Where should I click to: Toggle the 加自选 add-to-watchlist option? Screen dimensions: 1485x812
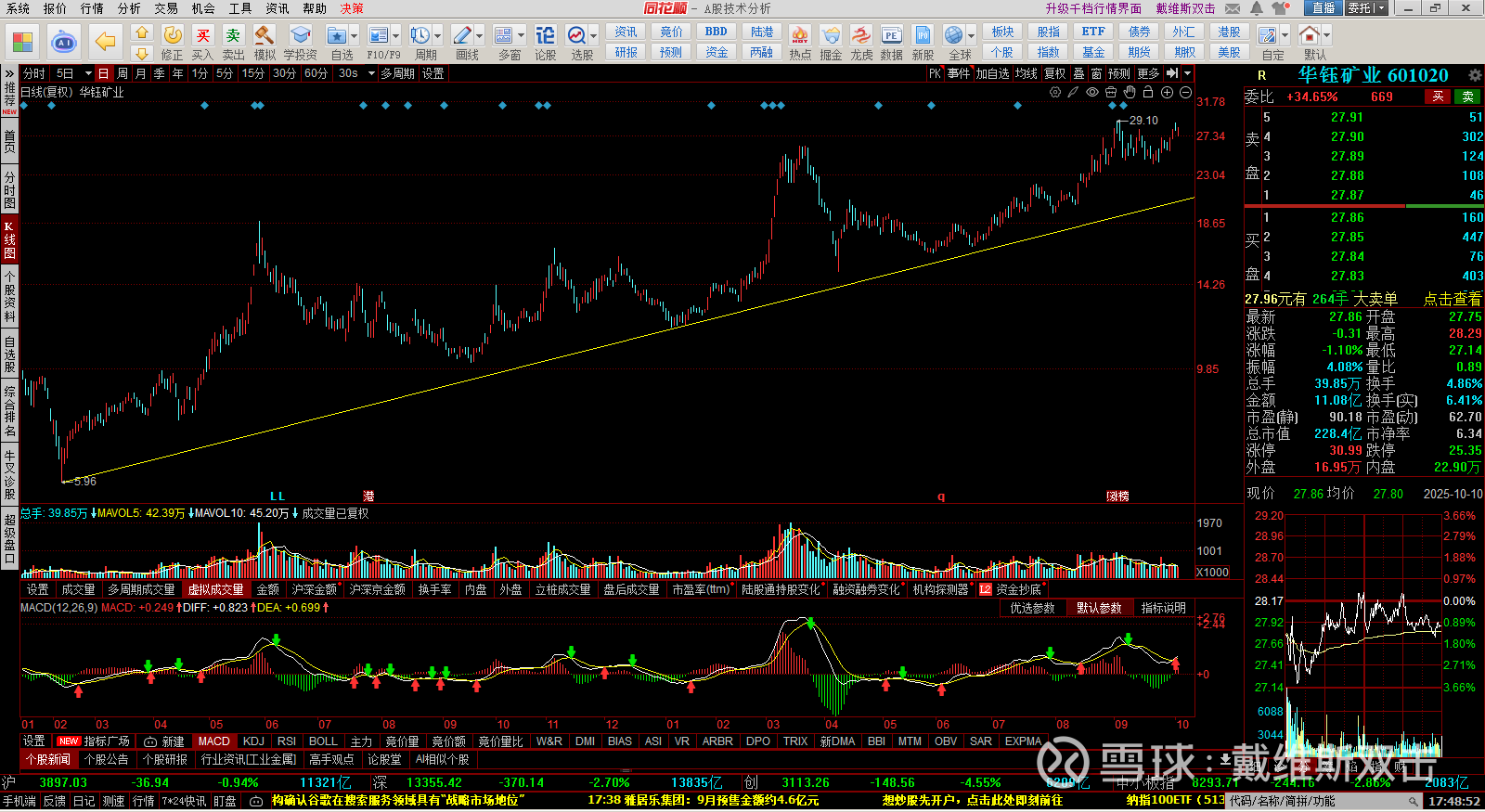[992, 73]
